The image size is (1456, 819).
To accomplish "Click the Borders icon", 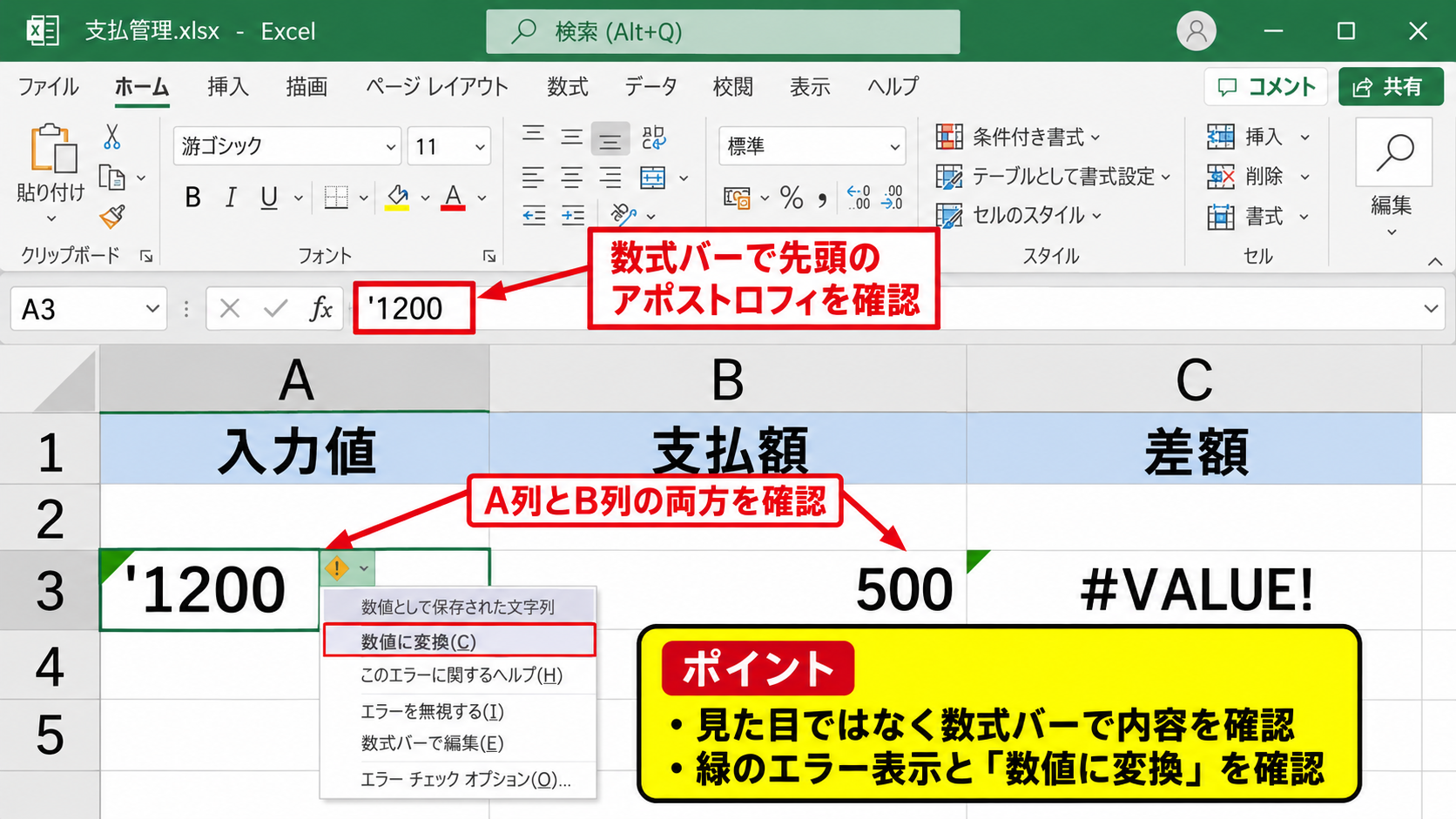I will (x=336, y=198).
